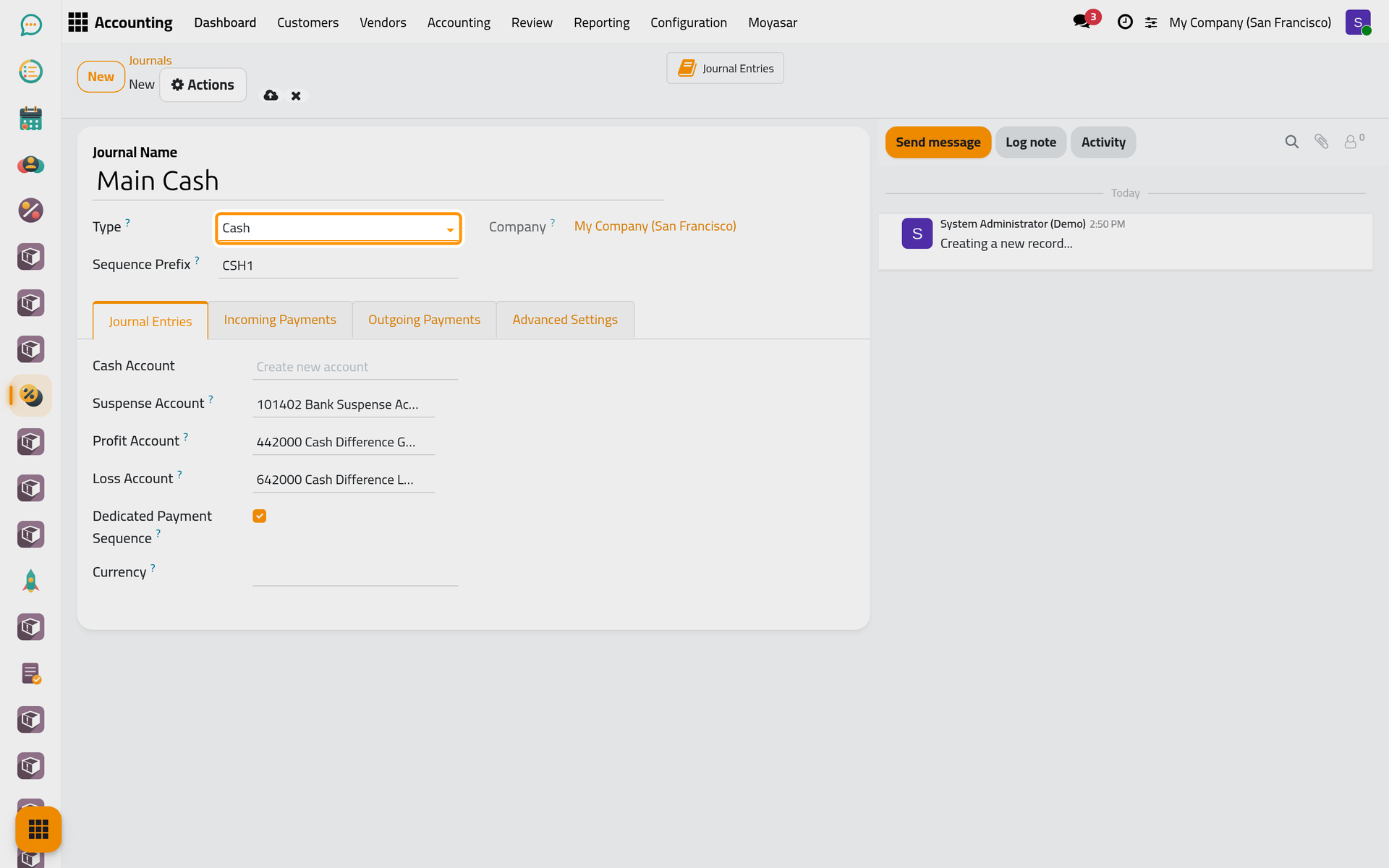Search messages in the chatter

click(x=1291, y=142)
